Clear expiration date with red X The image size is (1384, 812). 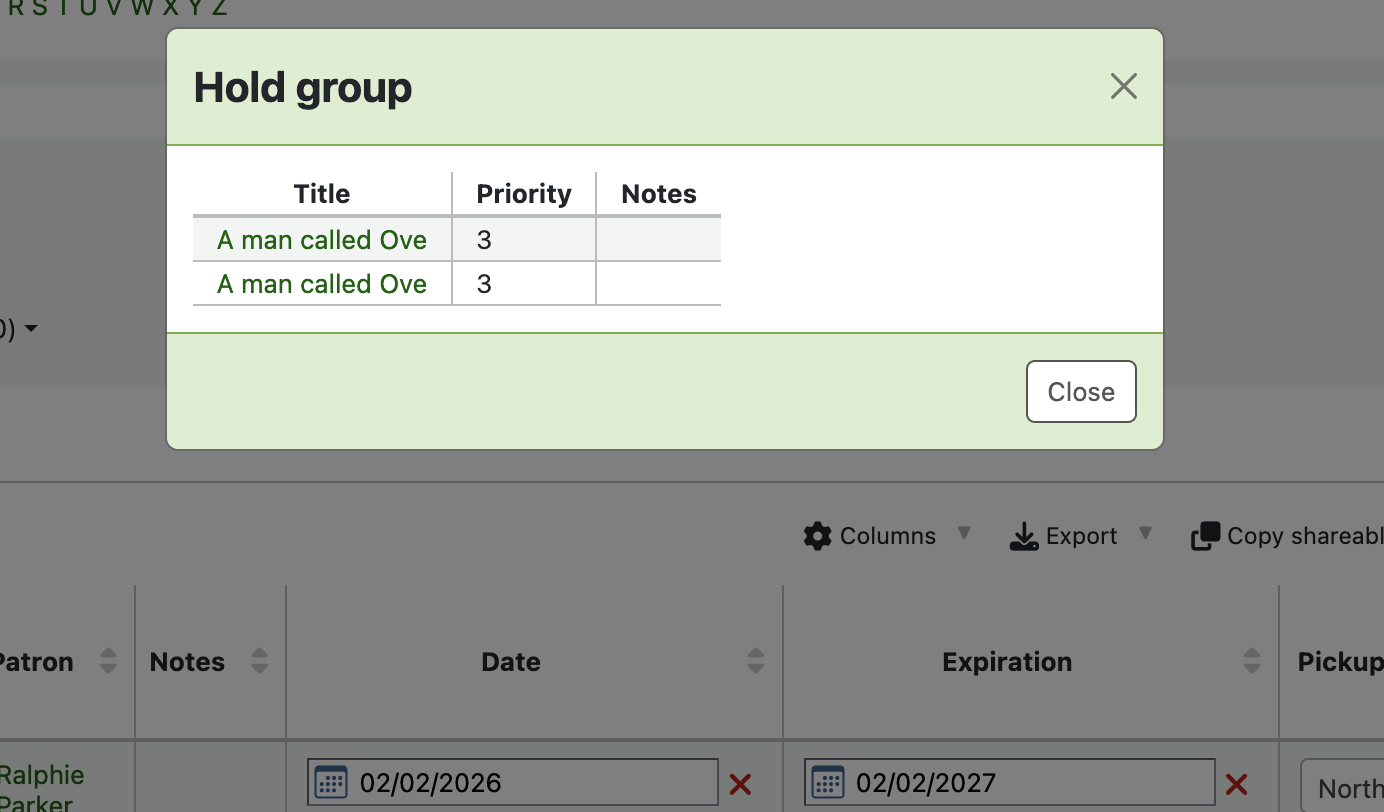click(1236, 784)
